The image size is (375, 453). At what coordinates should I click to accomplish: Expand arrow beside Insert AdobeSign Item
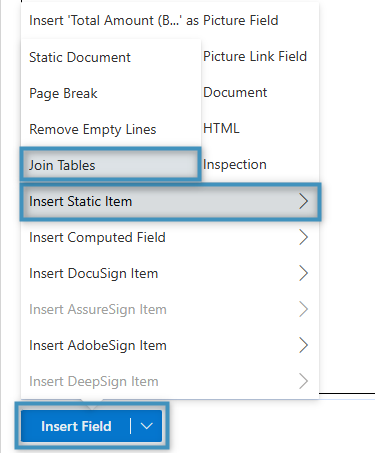tap(303, 345)
